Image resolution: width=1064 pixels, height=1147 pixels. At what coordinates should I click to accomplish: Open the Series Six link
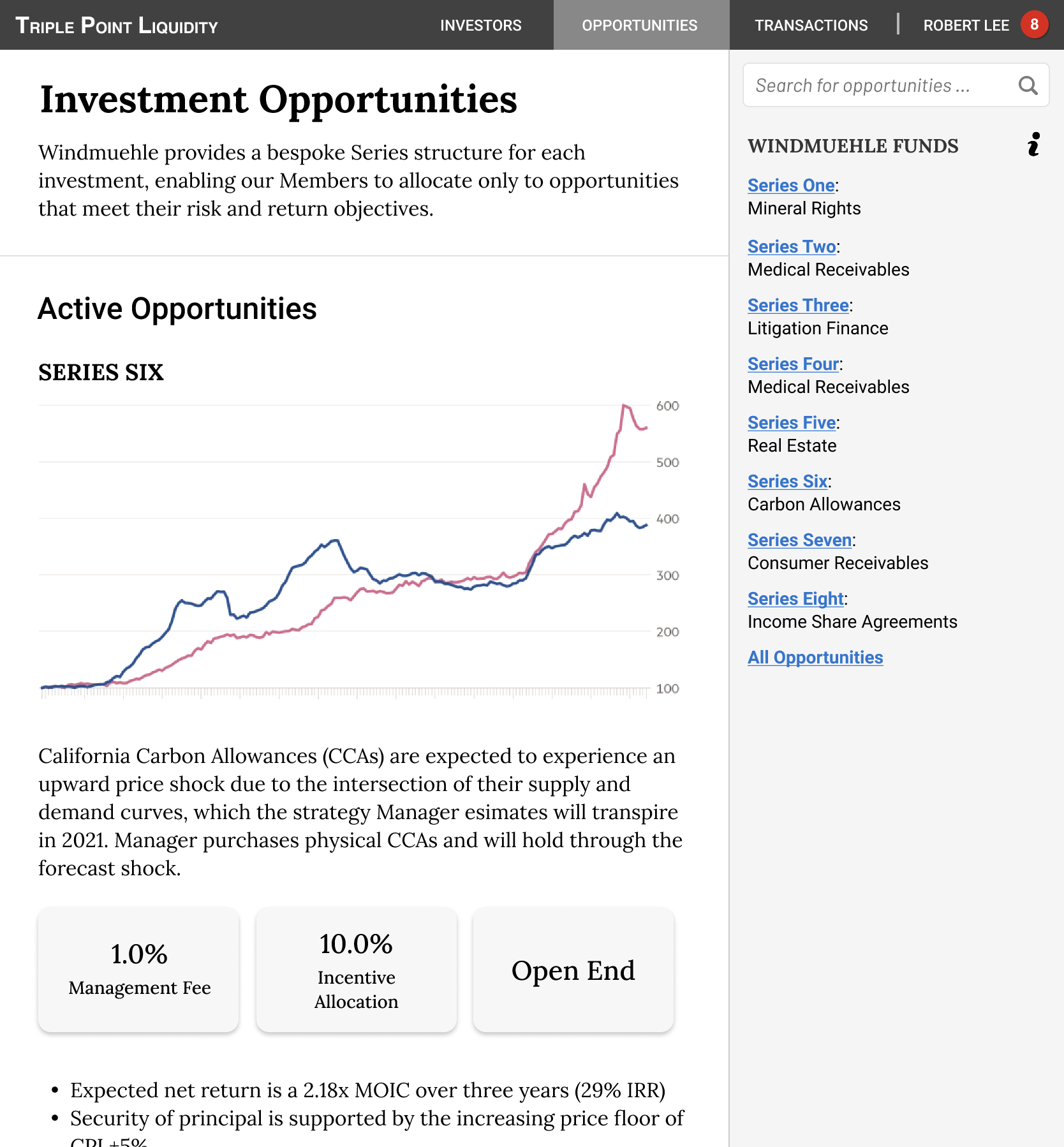tap(787, 481)
